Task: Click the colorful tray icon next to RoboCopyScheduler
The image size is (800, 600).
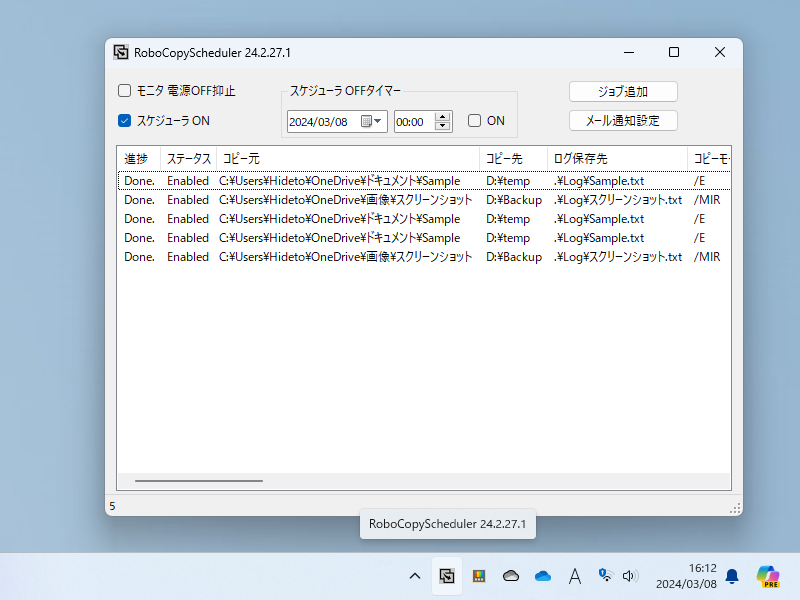Action: click(478, 576)
